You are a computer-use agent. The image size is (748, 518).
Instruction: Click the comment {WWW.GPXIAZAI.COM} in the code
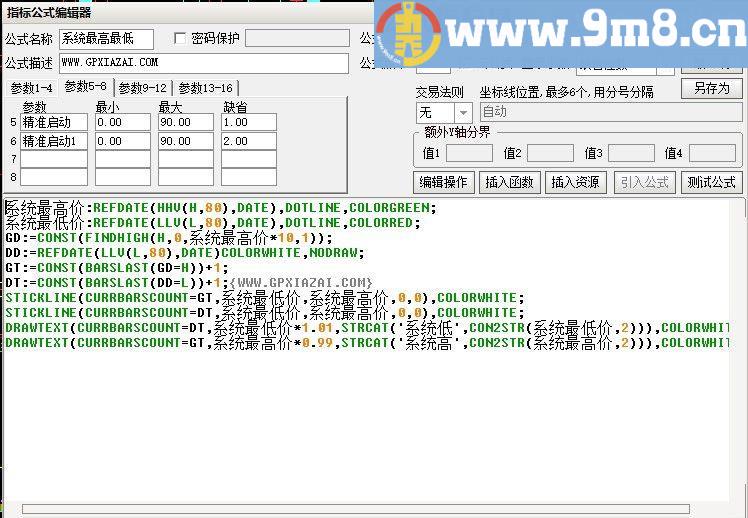coord(301,282)
